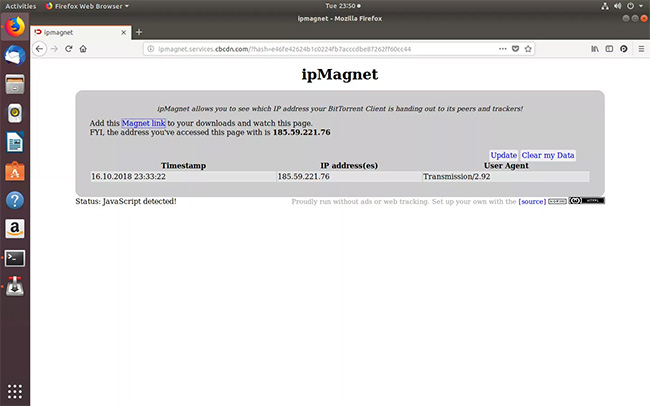This screenshot has height=406, width=650.
Task: Open the Firefox Library
Action: pyautogui.click(x=595, y=49)
